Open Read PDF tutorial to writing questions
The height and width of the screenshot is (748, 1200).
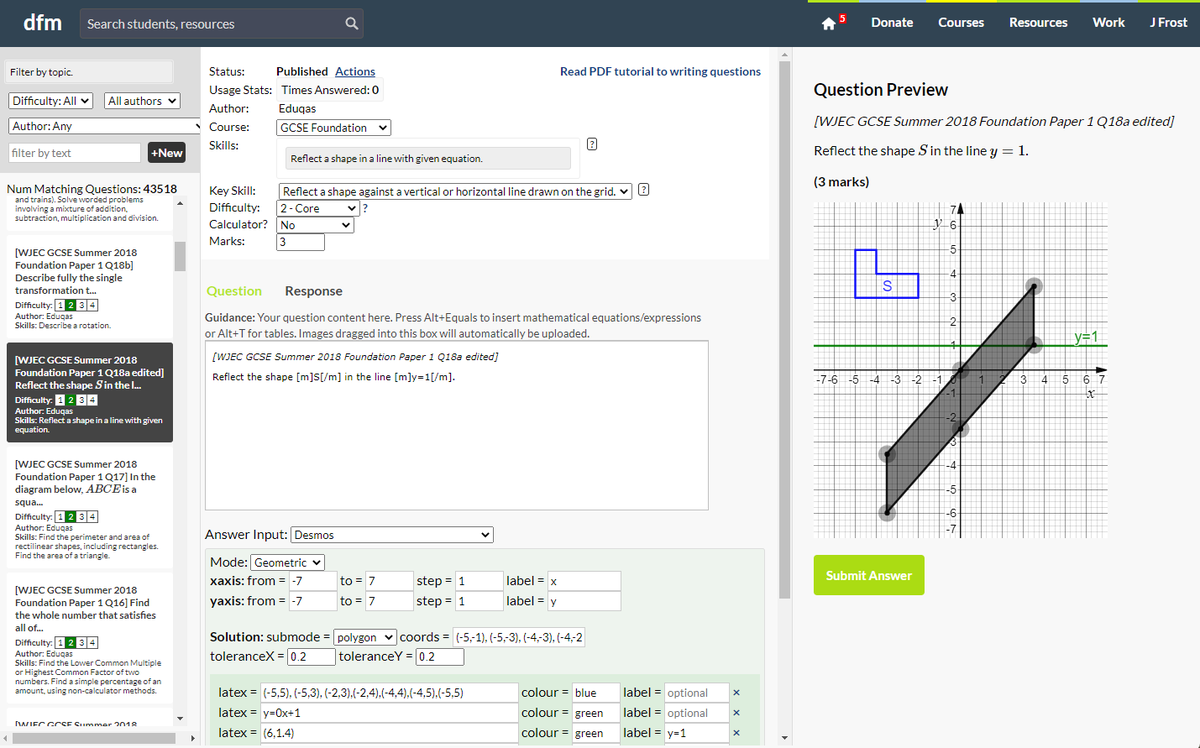click(660, 71)
